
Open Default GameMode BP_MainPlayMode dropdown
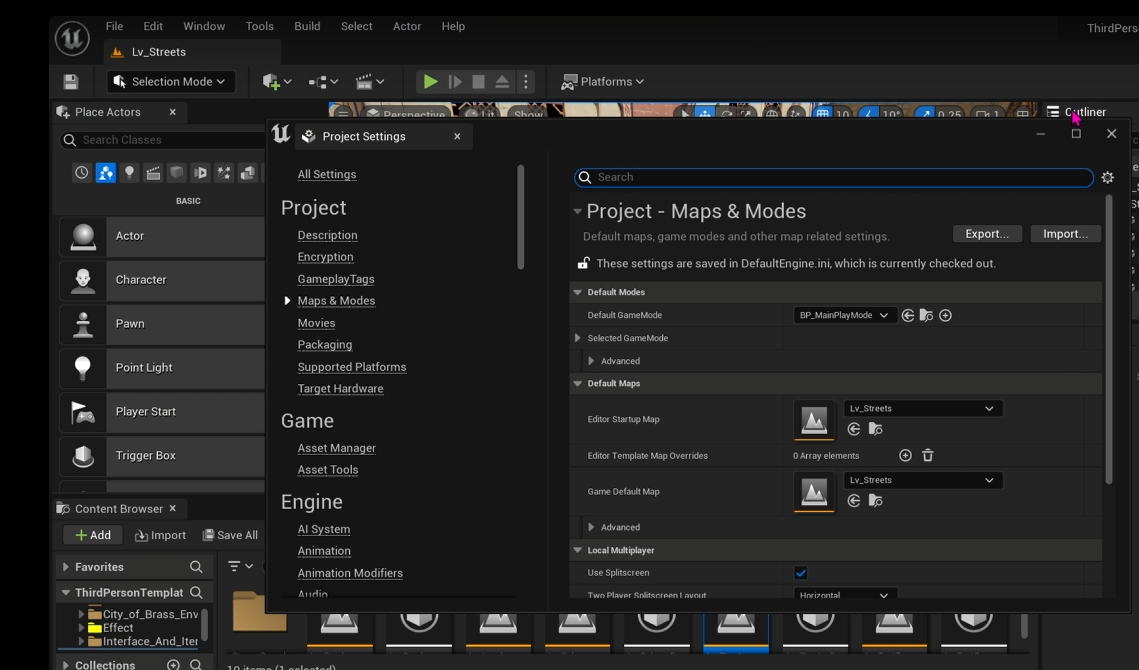844,315
